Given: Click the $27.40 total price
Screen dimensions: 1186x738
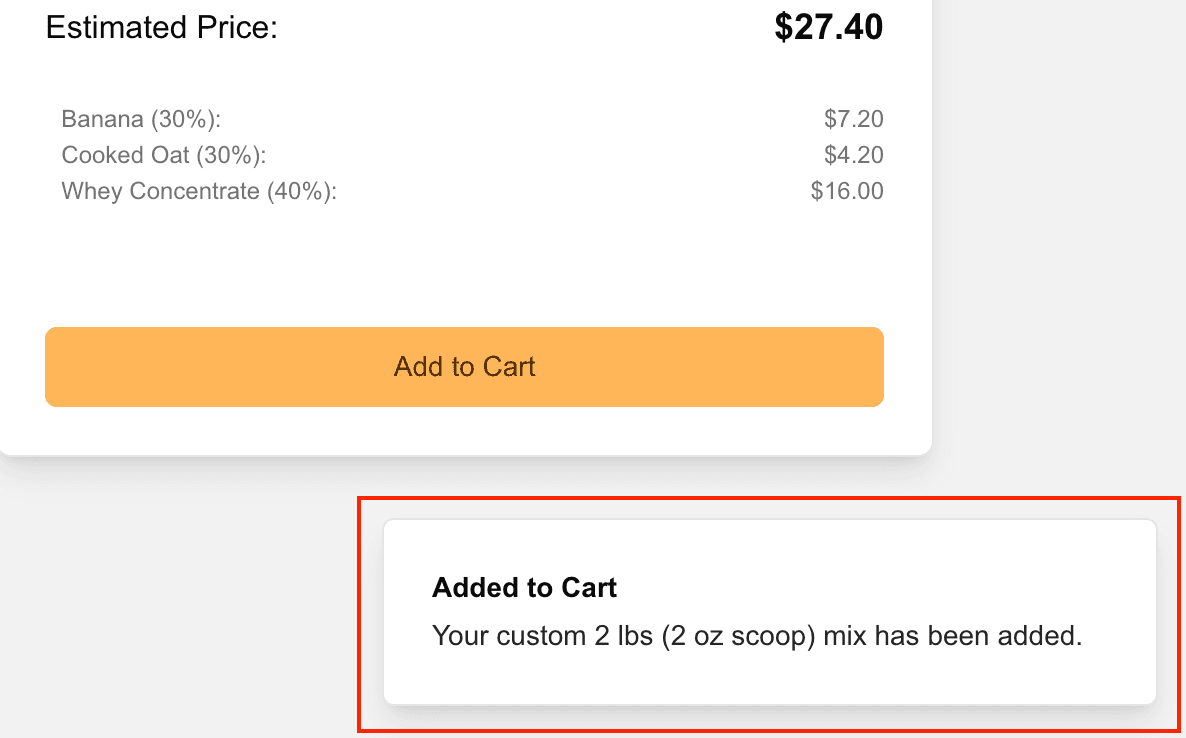Looking at the screenshot, I should 828,28.
